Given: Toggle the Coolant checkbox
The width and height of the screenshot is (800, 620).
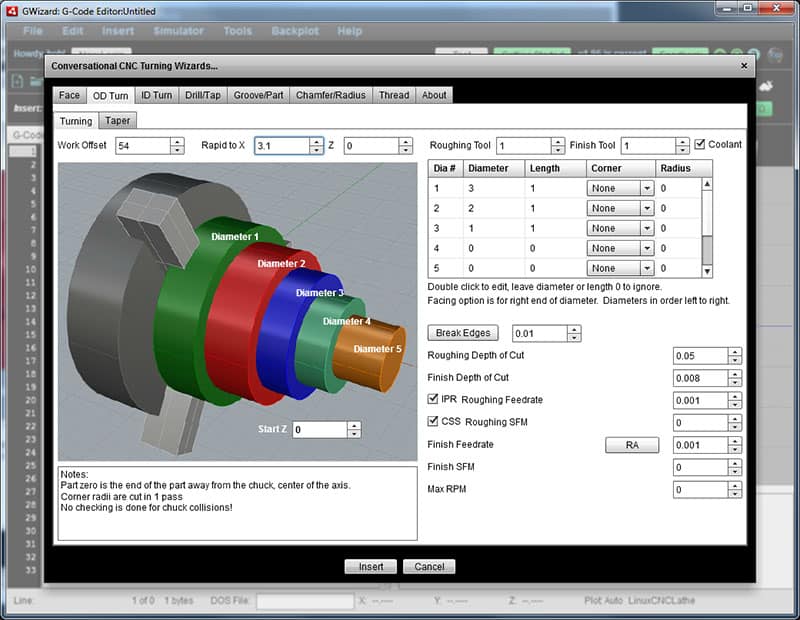Looking at the screenshot, I should tap(700, 143).
